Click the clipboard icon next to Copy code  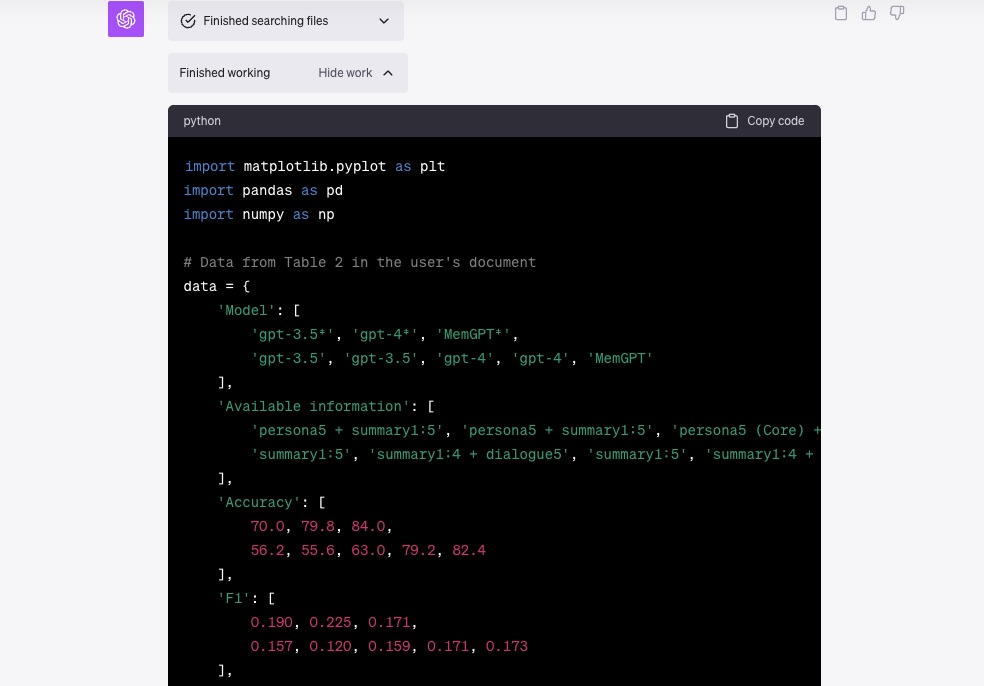click(731, 121)
